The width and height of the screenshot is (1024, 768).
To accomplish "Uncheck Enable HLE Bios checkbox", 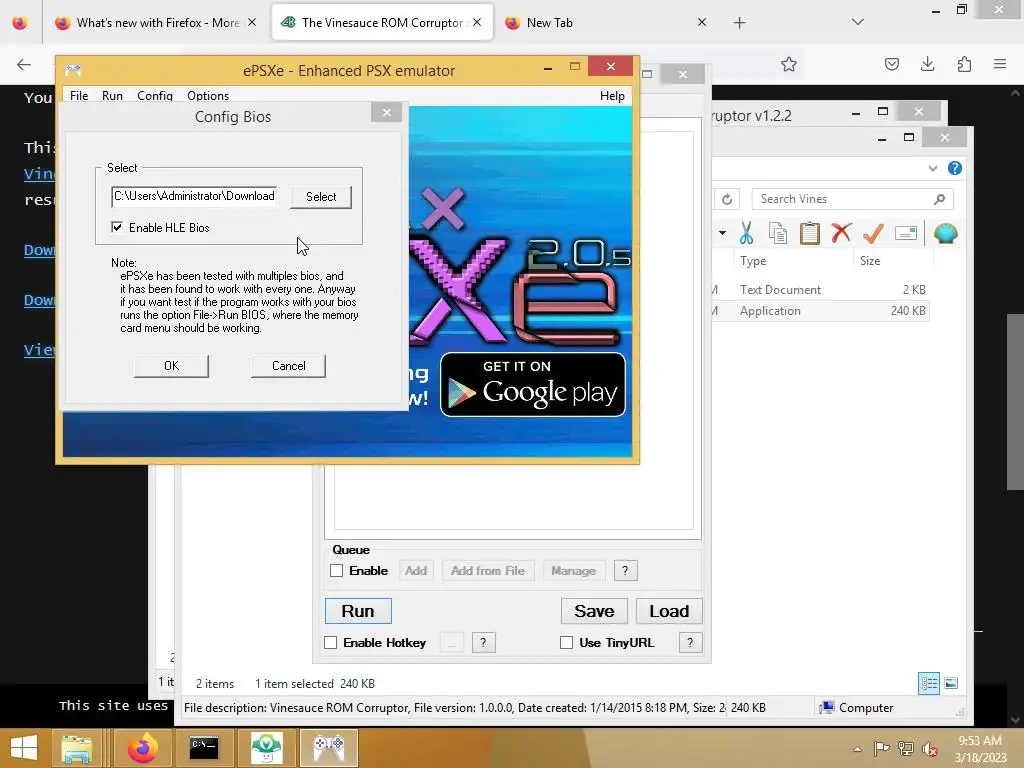I will [117, 227].
